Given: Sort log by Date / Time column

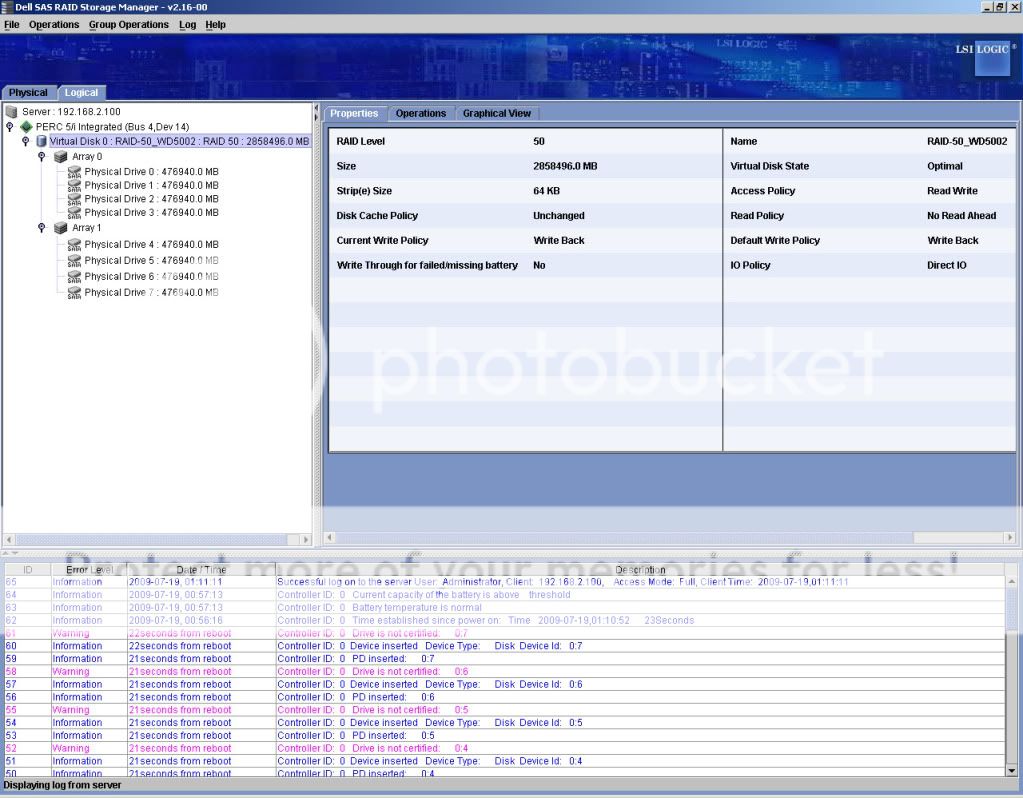Looking at the screenshot, I should (x=201, y=570).
